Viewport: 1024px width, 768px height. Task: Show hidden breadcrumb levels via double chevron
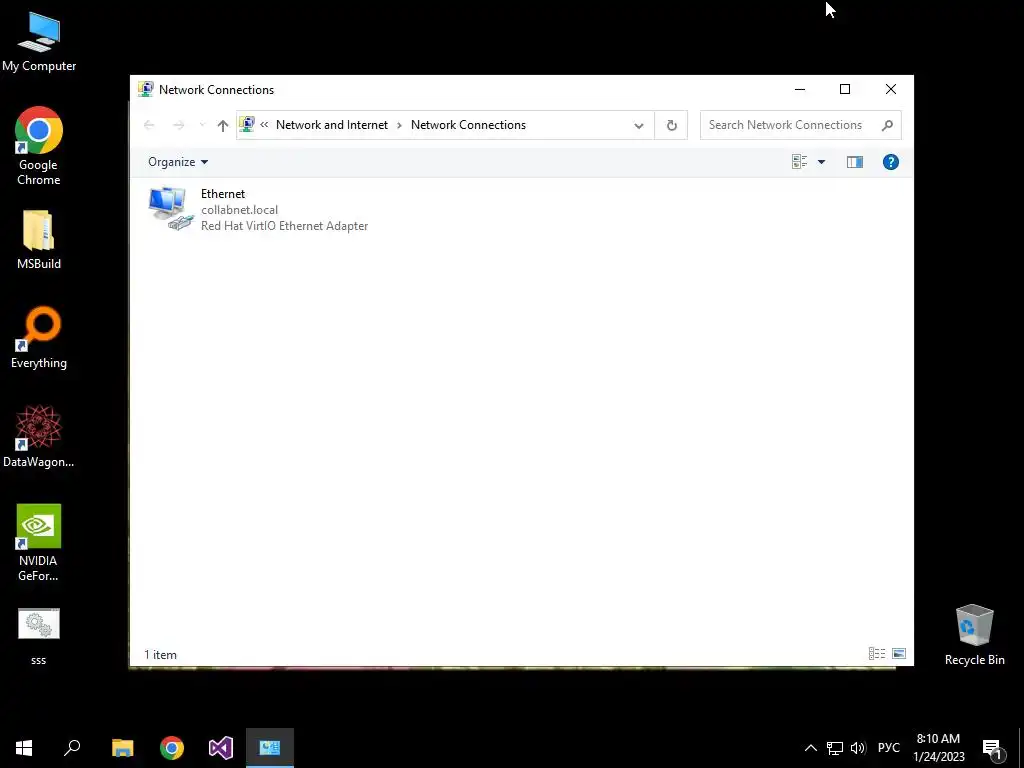click(x=264, y=124)
